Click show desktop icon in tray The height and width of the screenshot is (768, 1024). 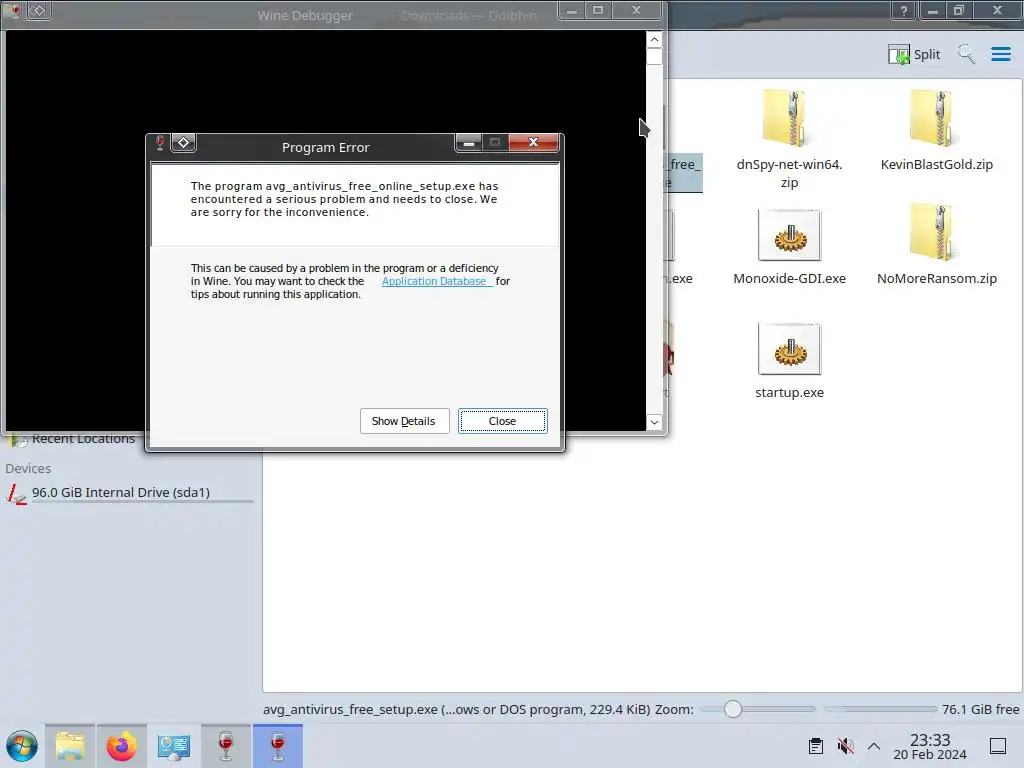coord(998,746)
